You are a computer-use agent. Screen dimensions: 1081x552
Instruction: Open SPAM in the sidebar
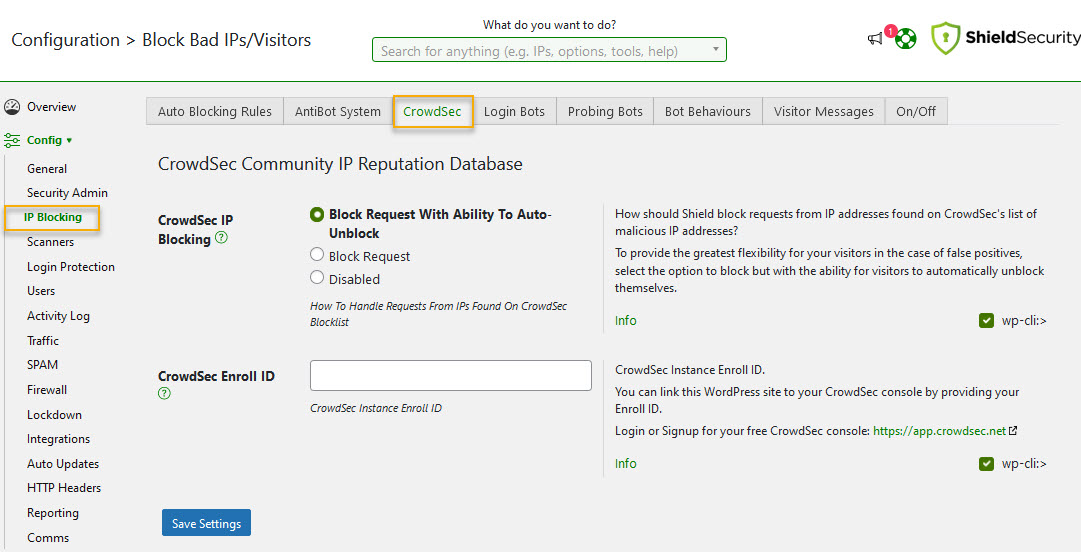click(42, 365)
